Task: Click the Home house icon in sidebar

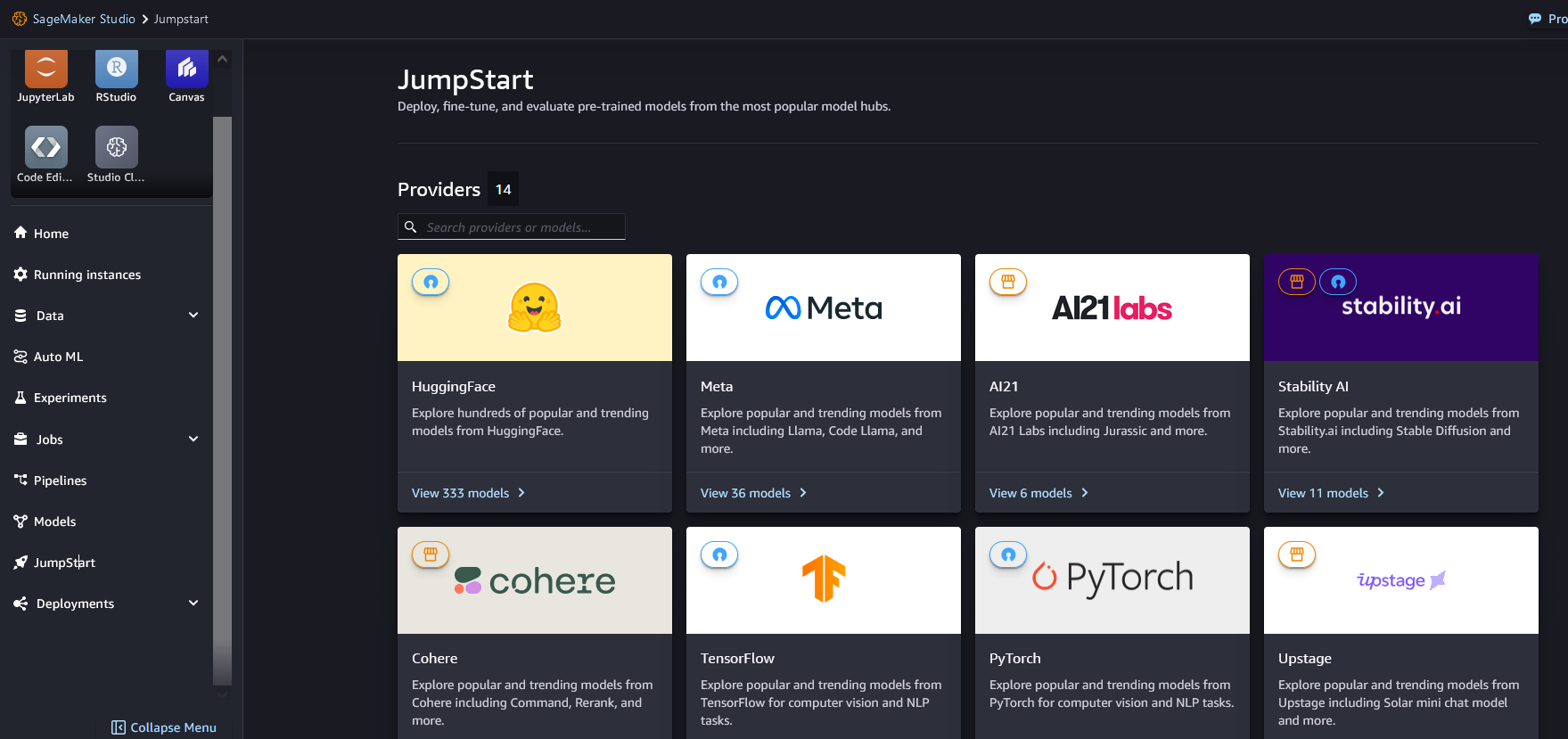Action: point(21,233)
